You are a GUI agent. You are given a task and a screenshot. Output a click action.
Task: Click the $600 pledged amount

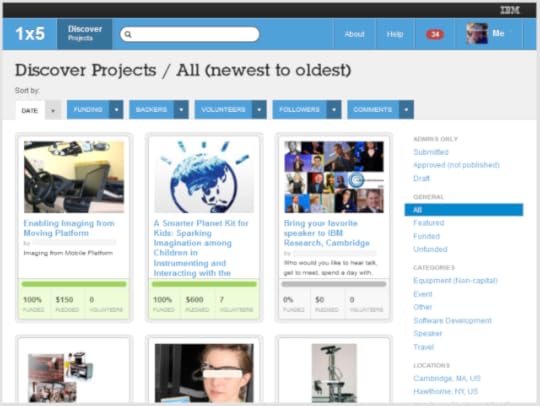pos(195,300)
